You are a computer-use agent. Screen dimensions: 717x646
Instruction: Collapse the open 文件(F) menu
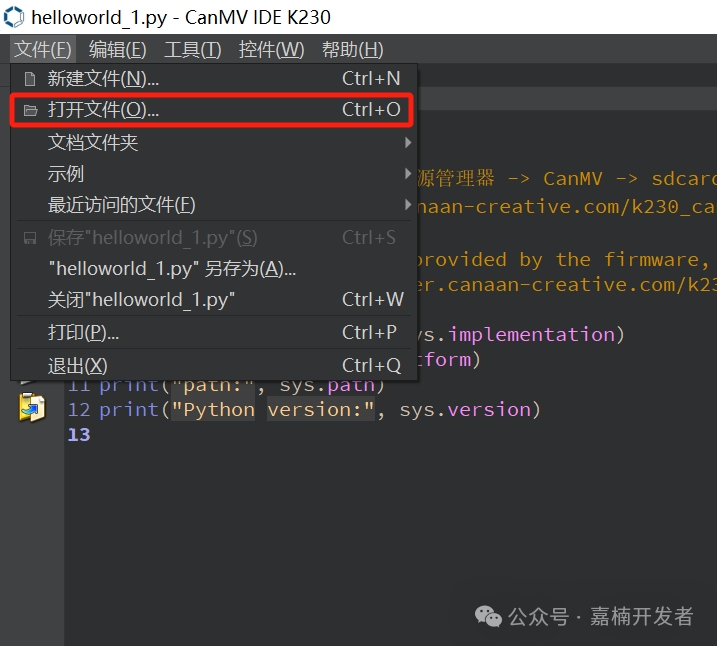click(43, 49)
